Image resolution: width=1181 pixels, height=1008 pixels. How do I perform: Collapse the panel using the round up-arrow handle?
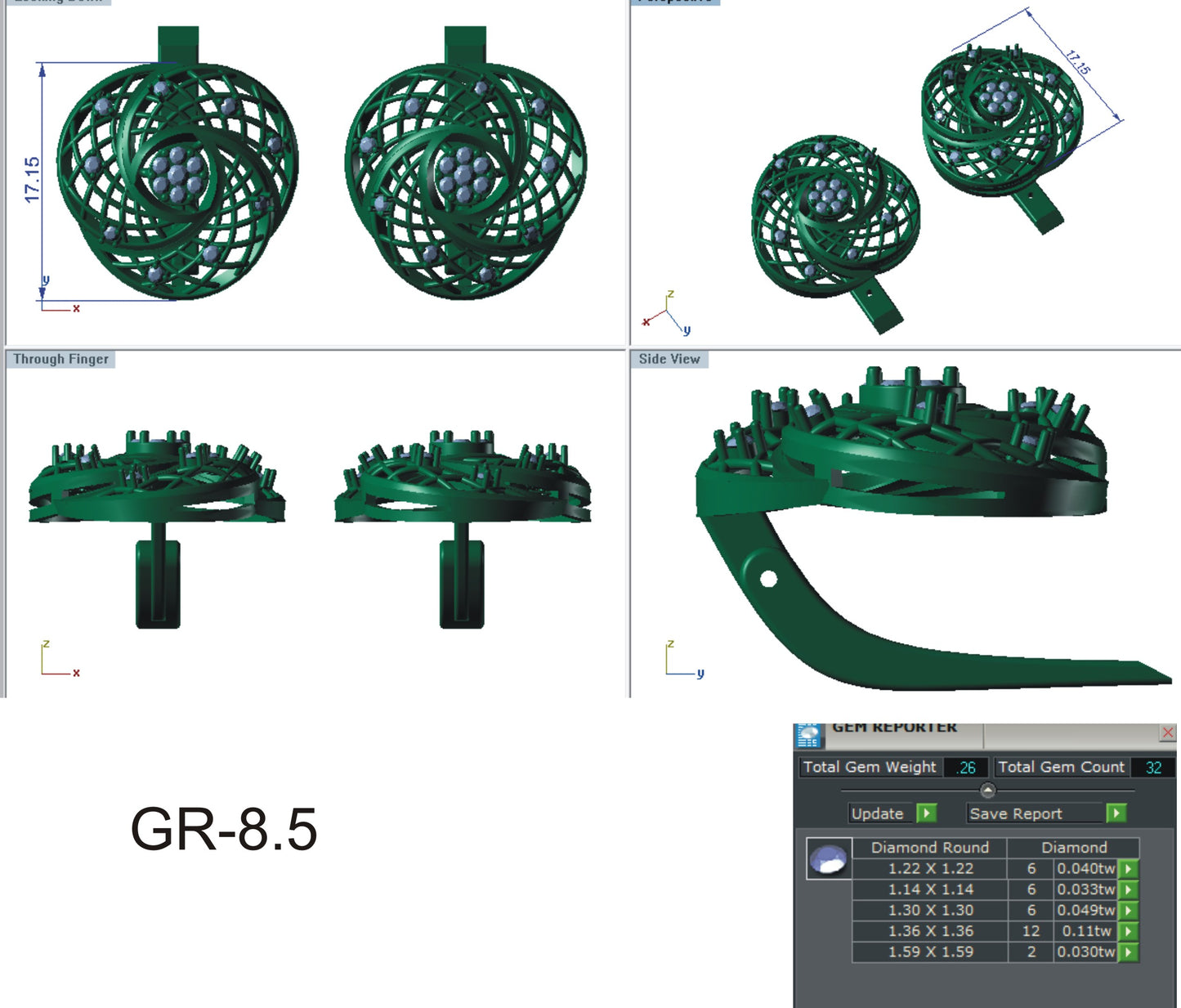(x=987, y=791)
